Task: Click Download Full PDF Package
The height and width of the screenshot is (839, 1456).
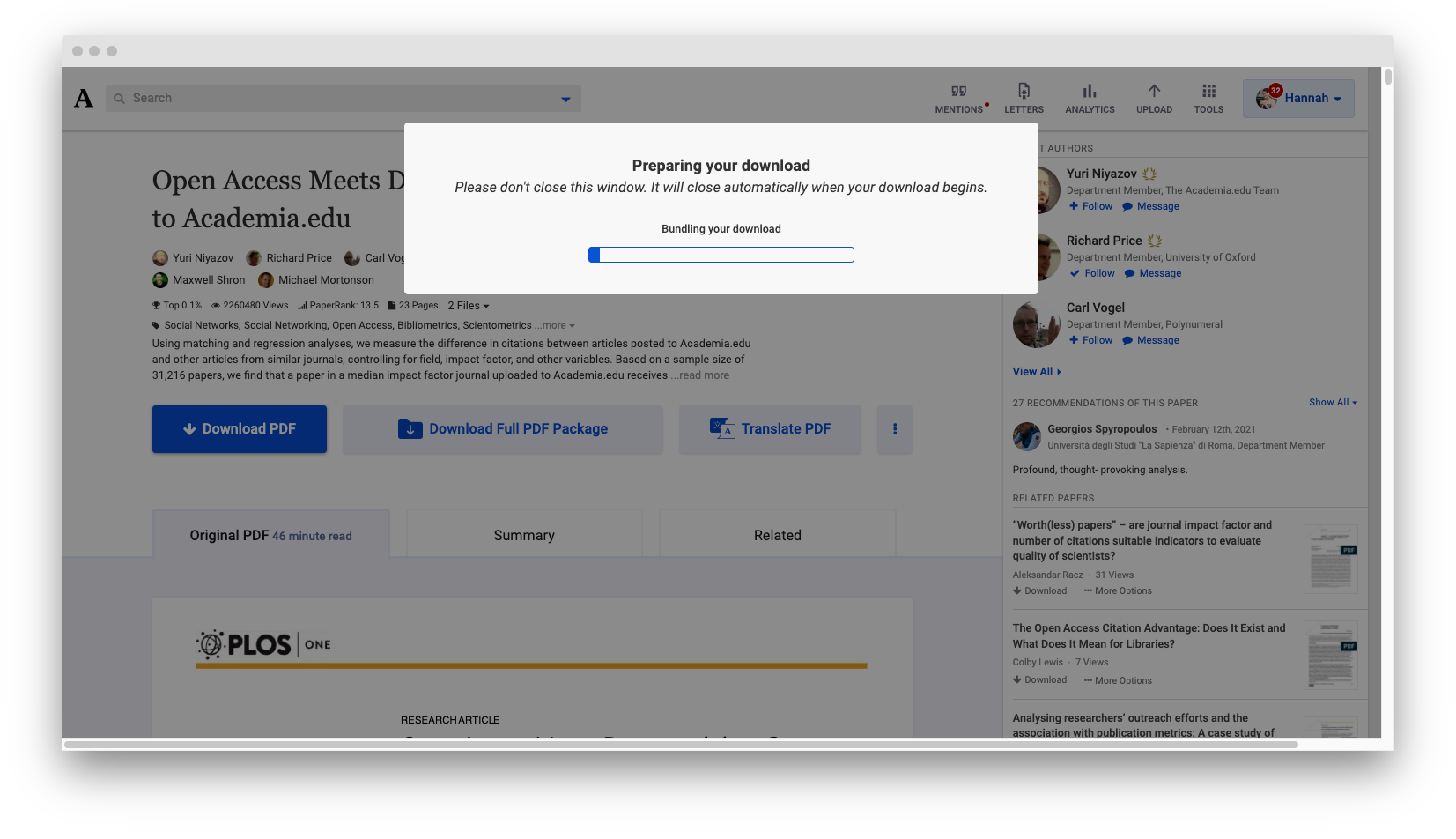Action: (x=503, y=429)
